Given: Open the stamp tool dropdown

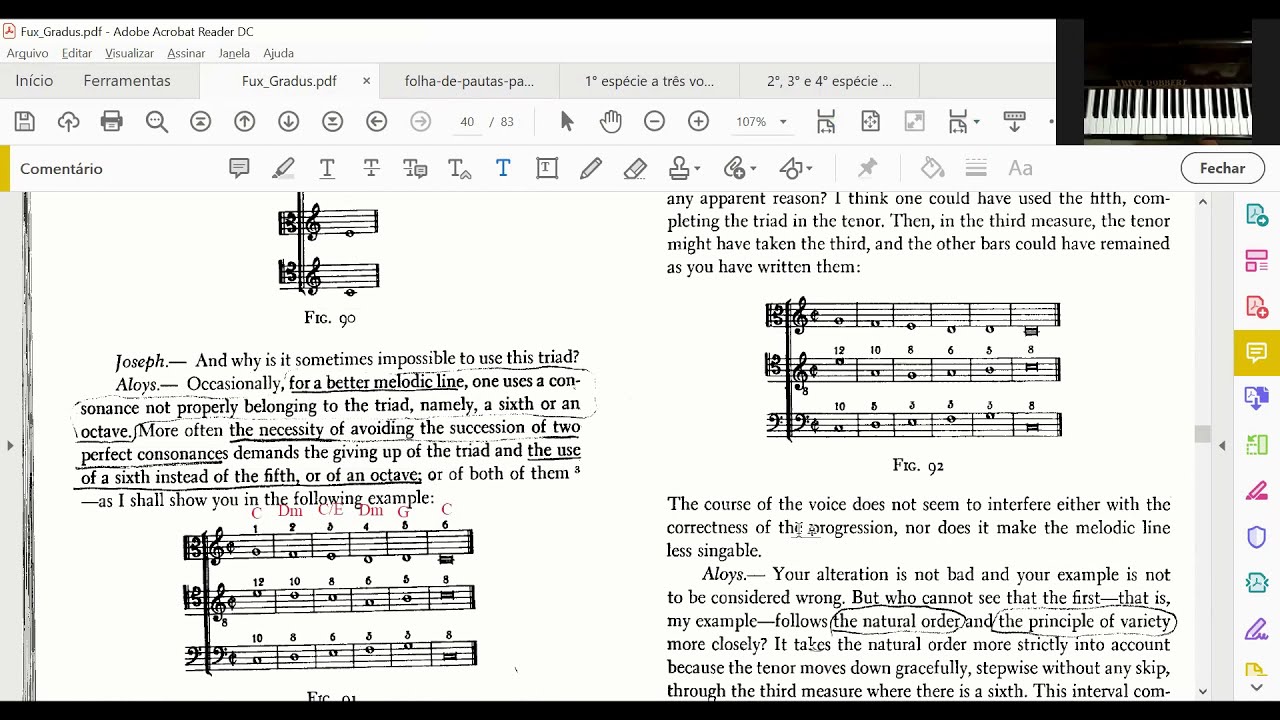Looking at the screenshot, I should pyautogui.click(x=685, y=168).
